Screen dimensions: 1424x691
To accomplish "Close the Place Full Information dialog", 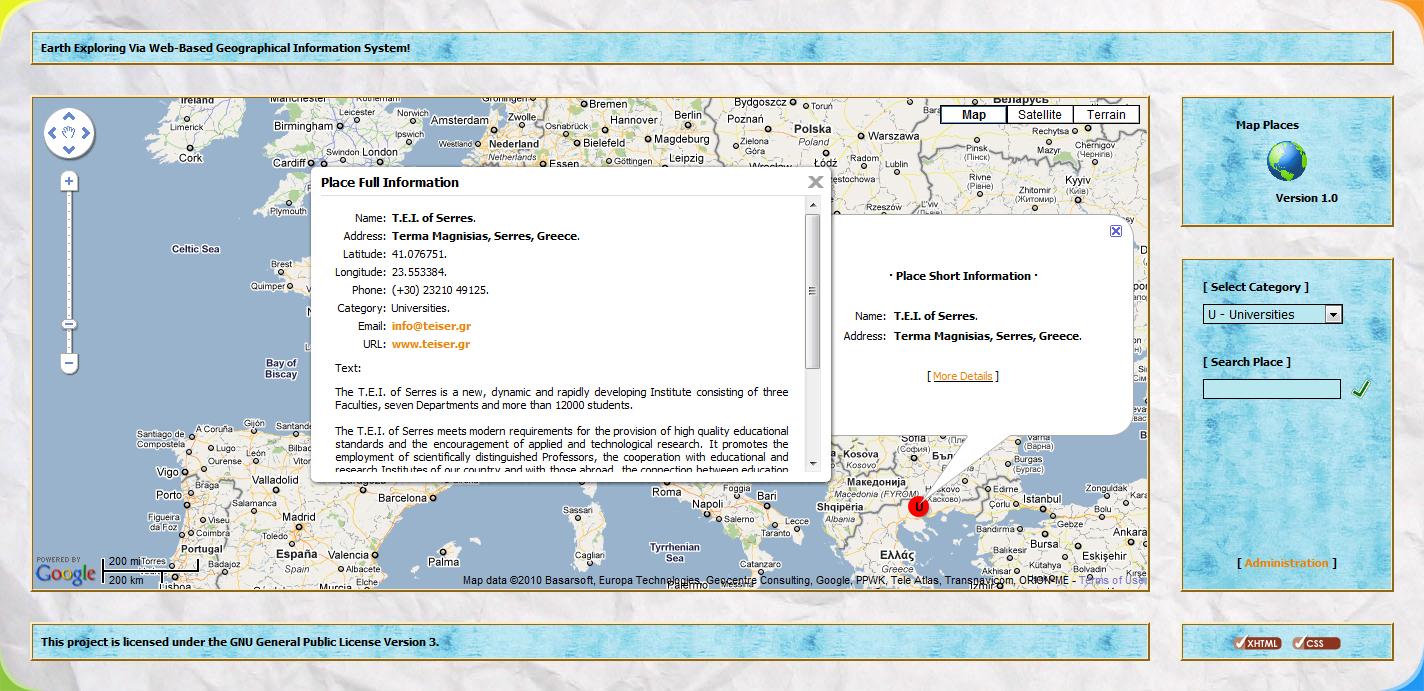I will pyautogui.click(x=815, y=182).
